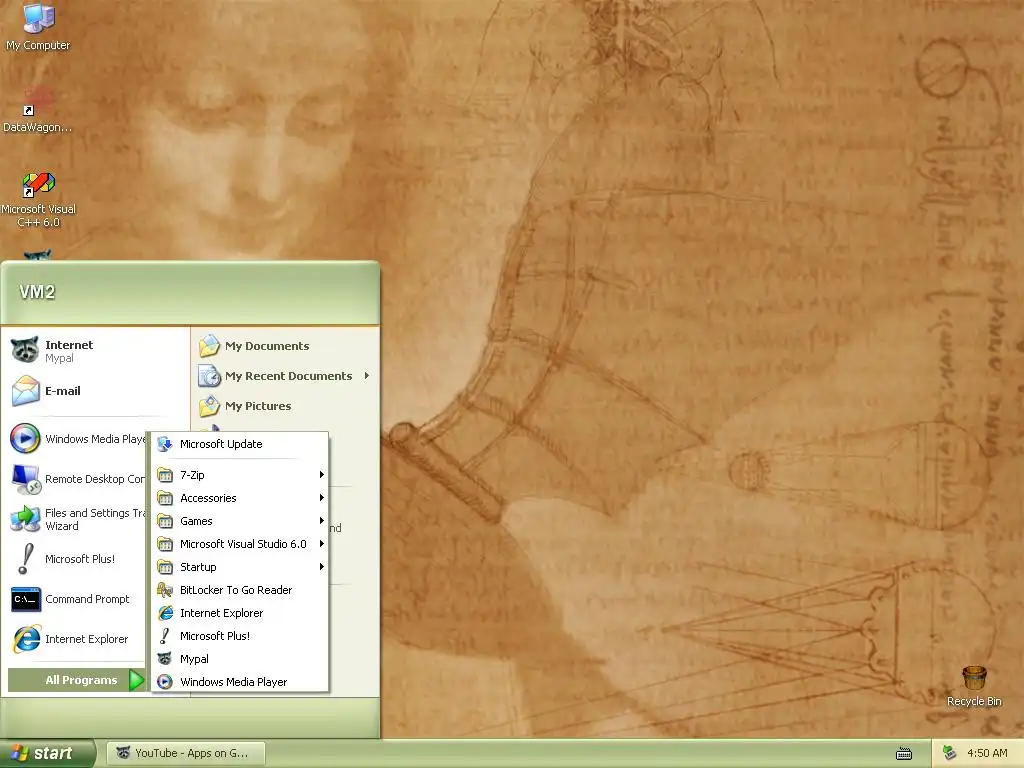Open the Microsoft Visual Studio 6.0 entry
The height and width of the screenshot is (768, 1024).
240,544
